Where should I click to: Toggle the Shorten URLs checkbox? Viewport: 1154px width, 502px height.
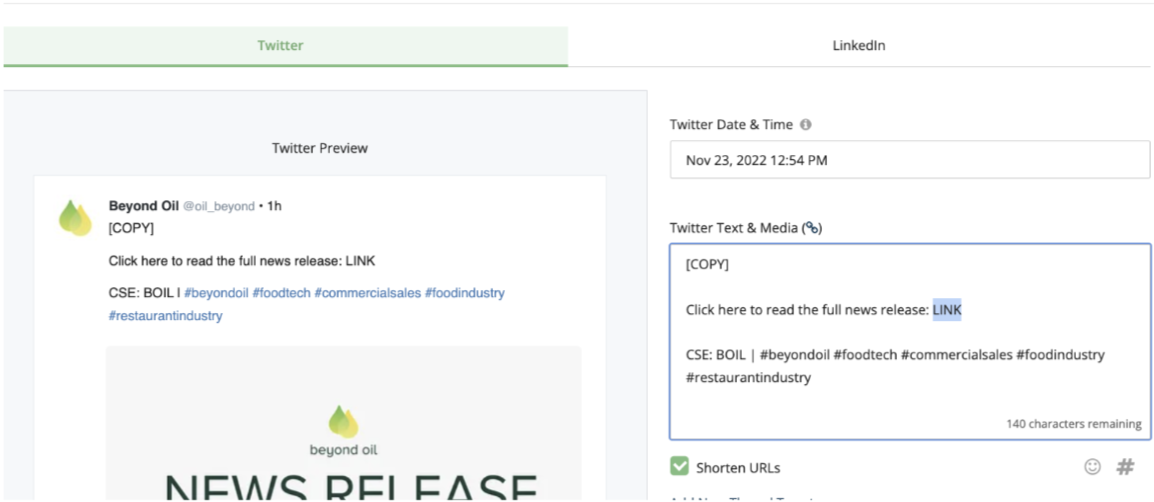click(680, 467)
